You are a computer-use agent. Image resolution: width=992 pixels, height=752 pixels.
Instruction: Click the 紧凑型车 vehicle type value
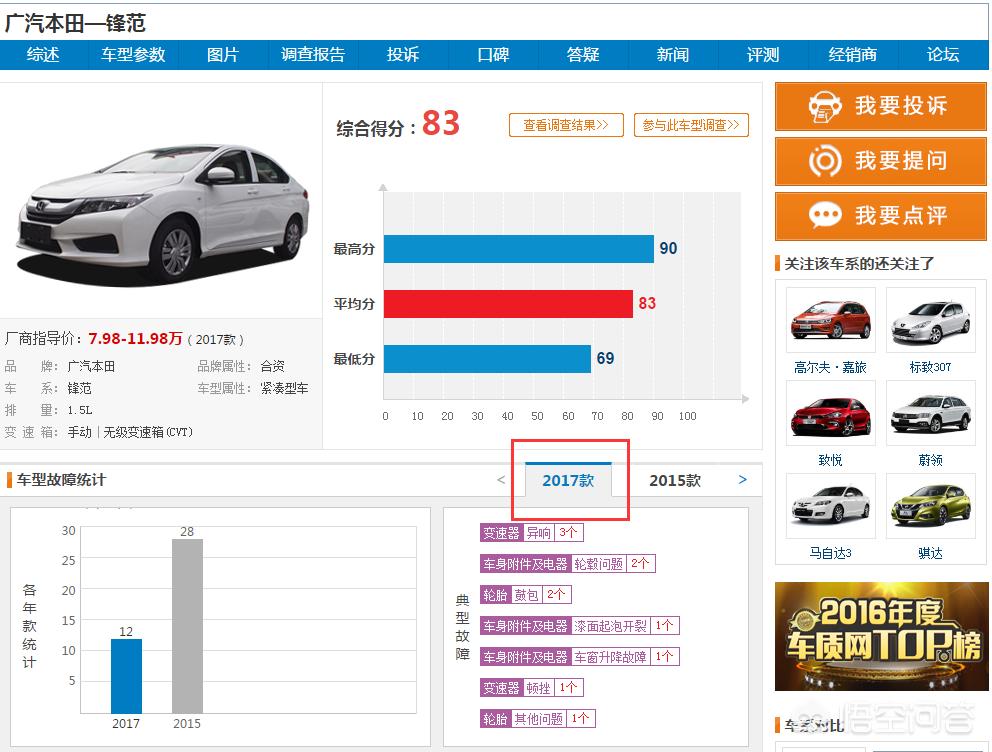tap(284, 388)
